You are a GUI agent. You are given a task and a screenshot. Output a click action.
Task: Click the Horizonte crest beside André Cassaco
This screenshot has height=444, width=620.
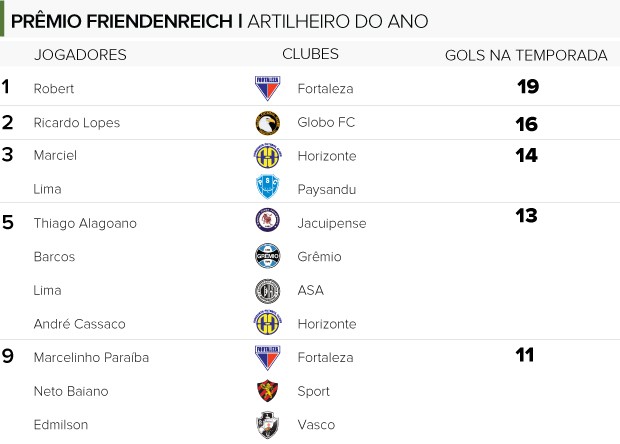pyautogui.click(x=267, y=323)
